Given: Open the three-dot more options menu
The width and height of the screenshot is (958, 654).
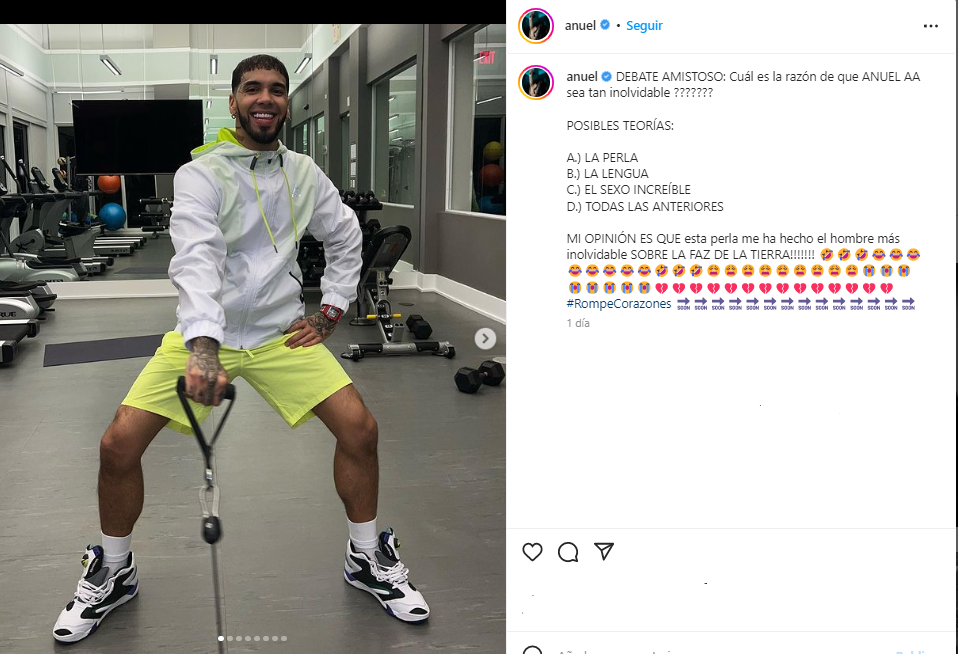Looking at the screenshot, I should [931, 26].
